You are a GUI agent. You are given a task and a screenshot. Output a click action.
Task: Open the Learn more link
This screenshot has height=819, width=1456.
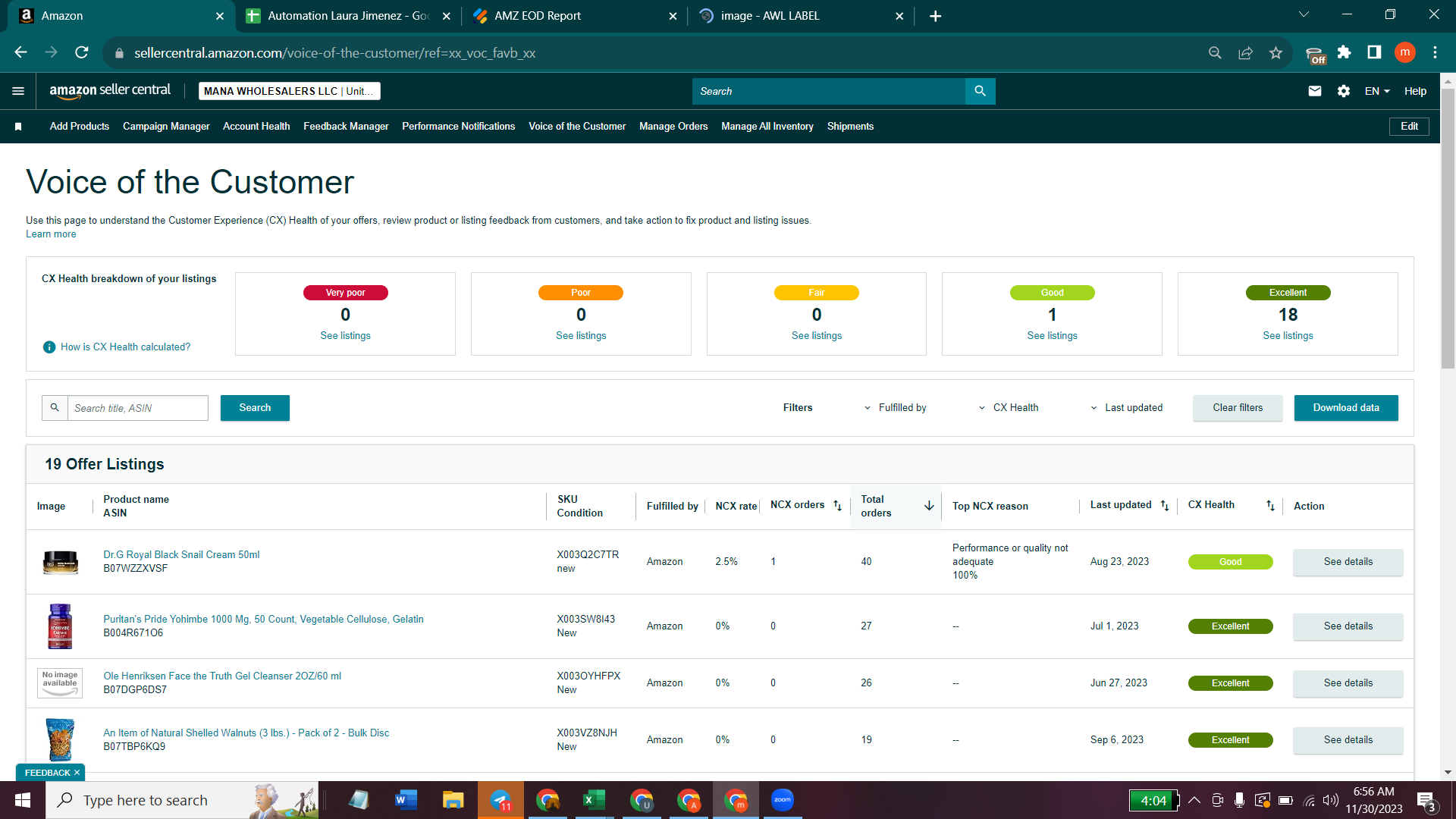[51, 234]
